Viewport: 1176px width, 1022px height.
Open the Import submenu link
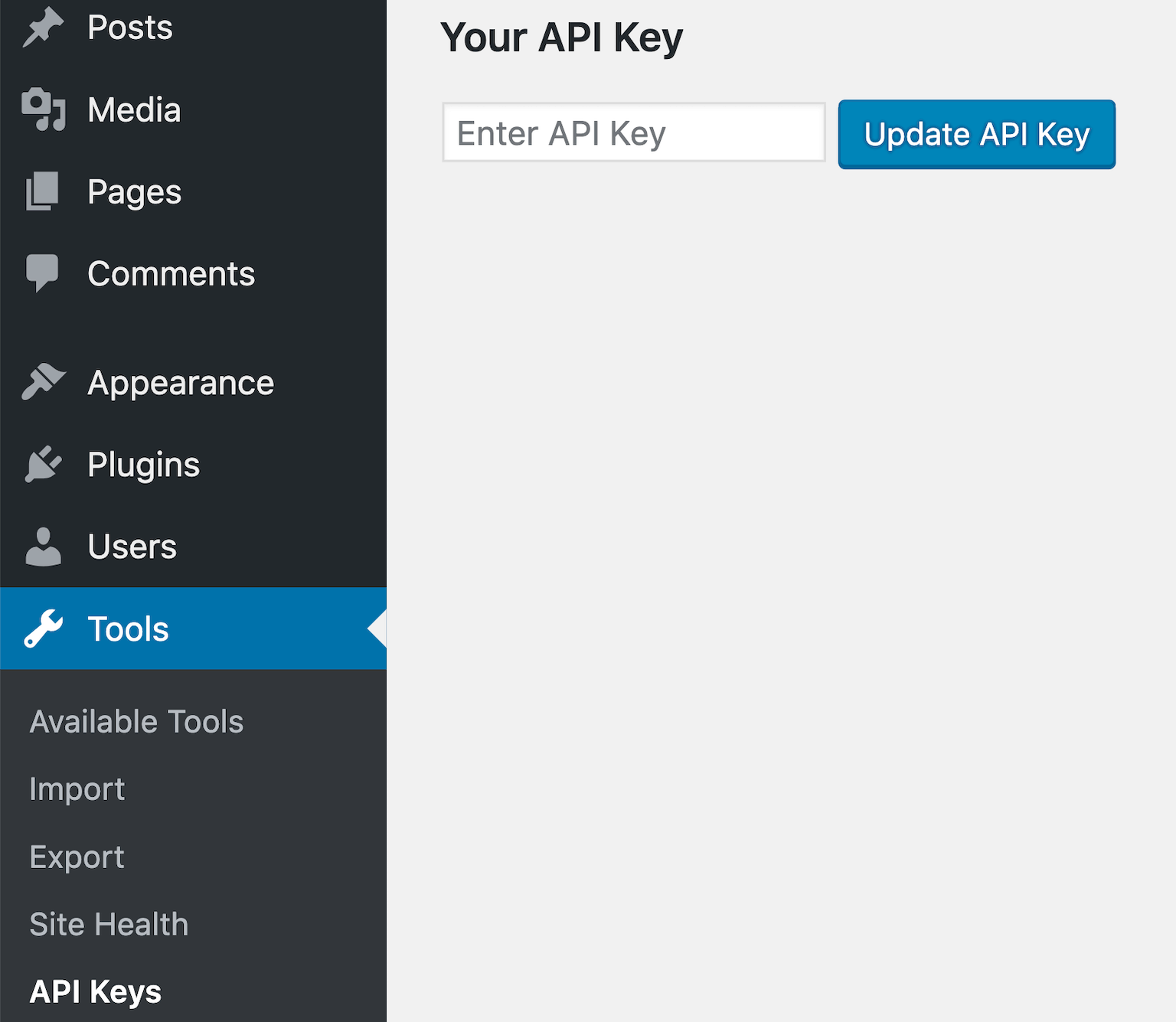click(77, 789)
